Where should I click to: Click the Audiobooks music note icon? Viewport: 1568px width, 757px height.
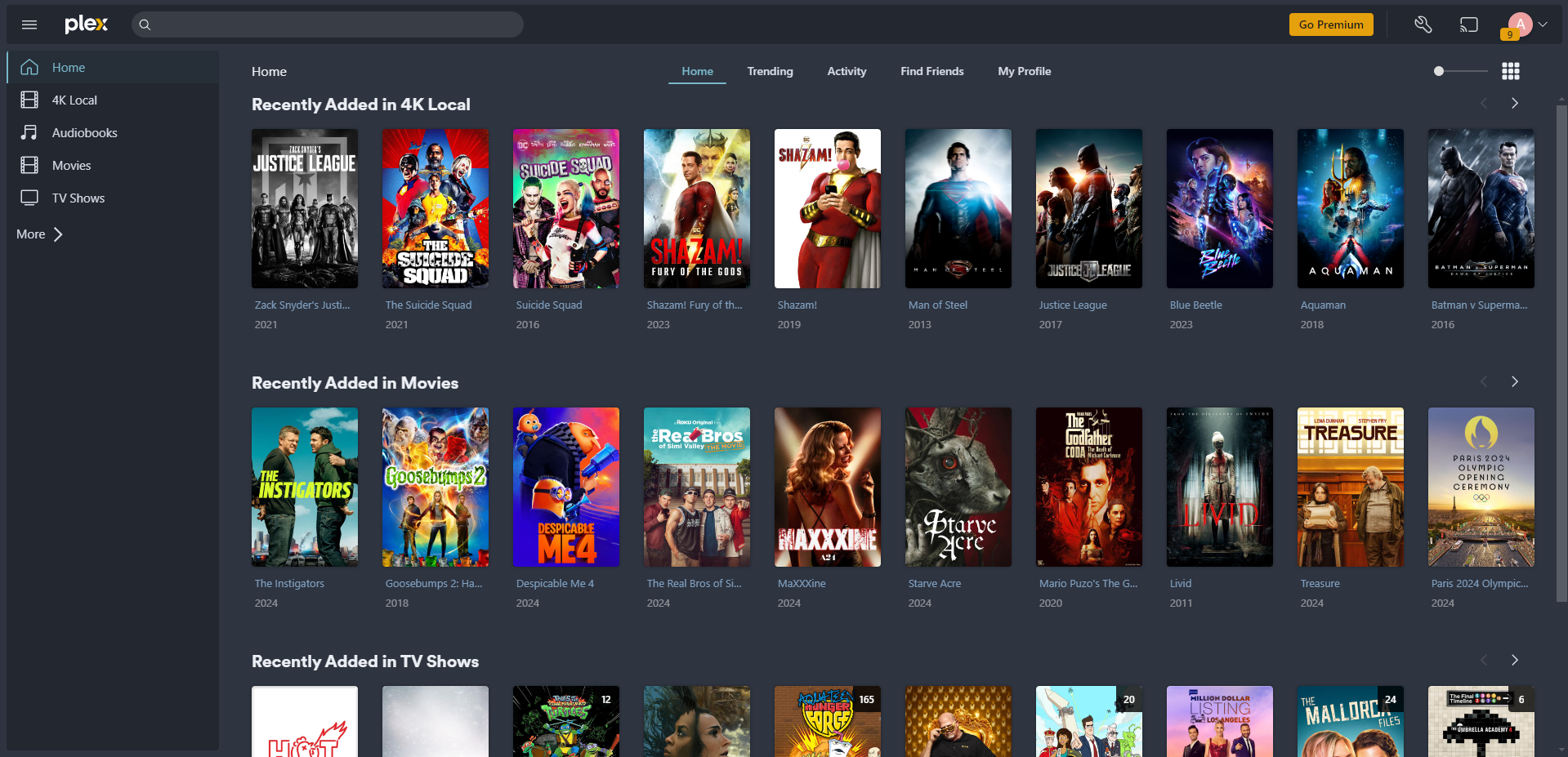pyautogui.click(x=29, y=132)
